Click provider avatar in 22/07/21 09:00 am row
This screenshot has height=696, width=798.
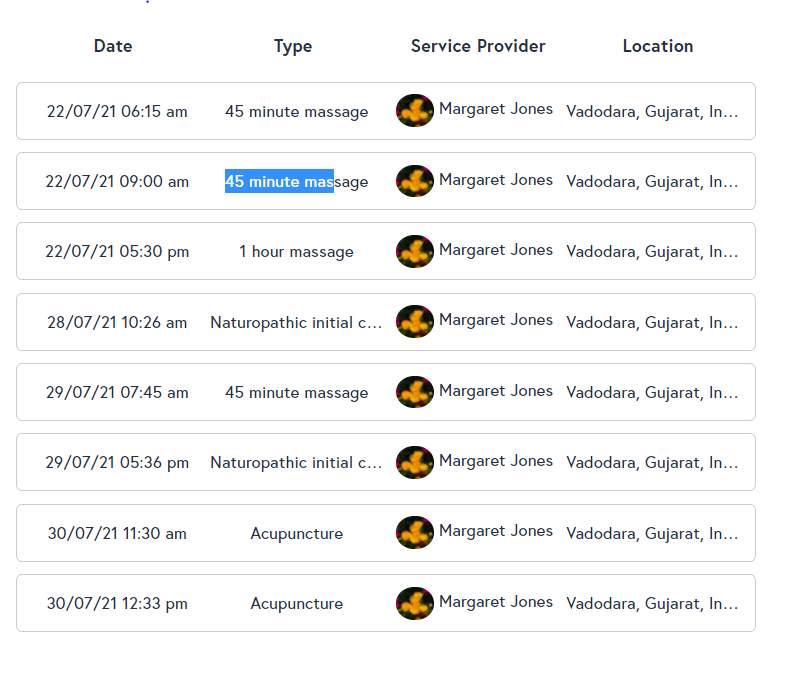[x=415, y=181]
